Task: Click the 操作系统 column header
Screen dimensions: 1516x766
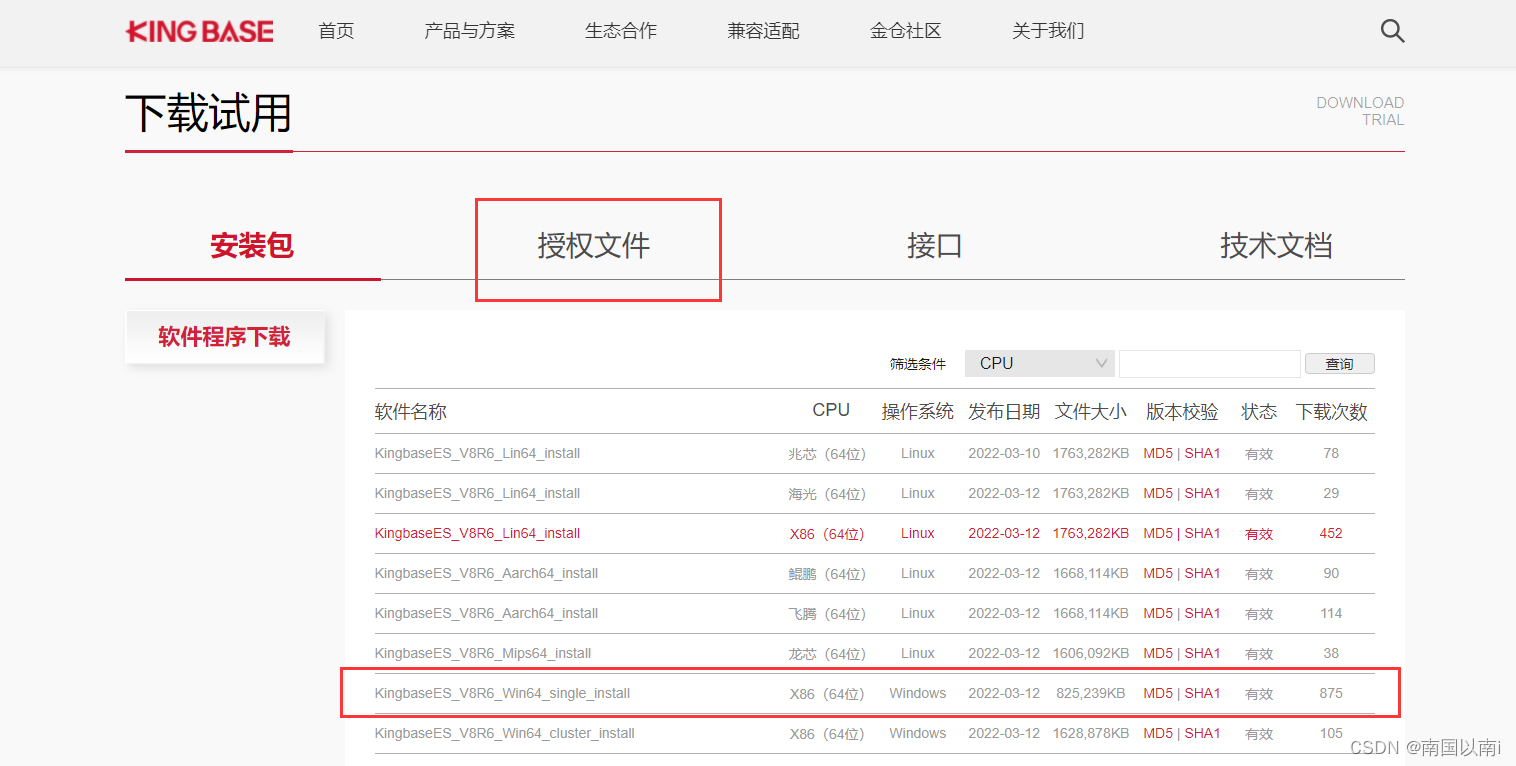Action: (918, 411)
